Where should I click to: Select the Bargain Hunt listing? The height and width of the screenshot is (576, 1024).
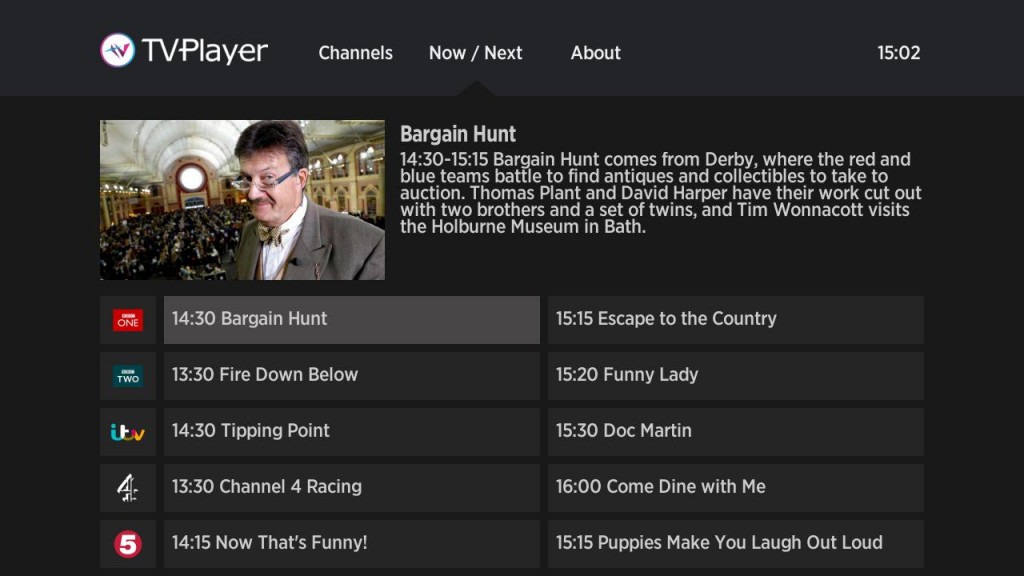coord(351,319)
